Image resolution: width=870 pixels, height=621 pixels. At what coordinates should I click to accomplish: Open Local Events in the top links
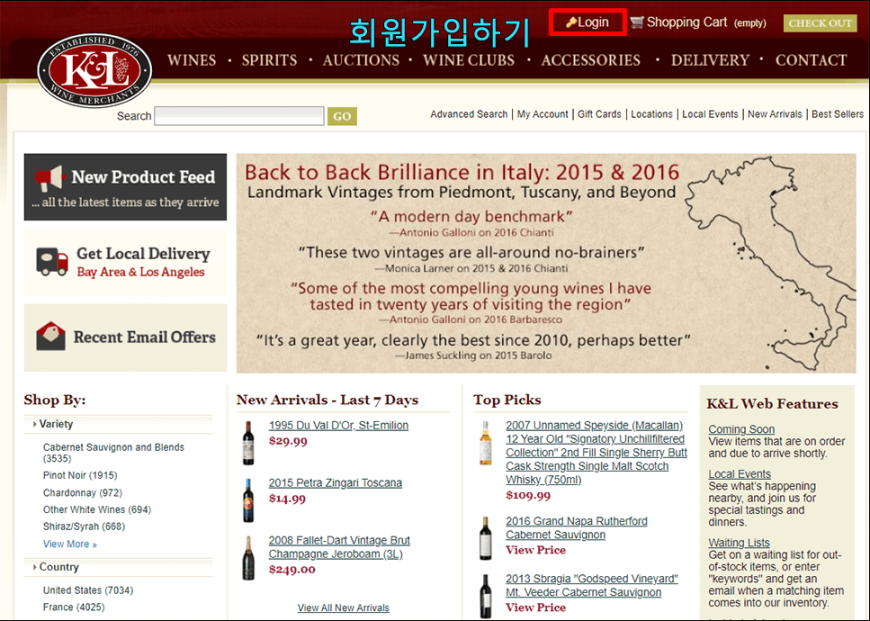[710, 114]
